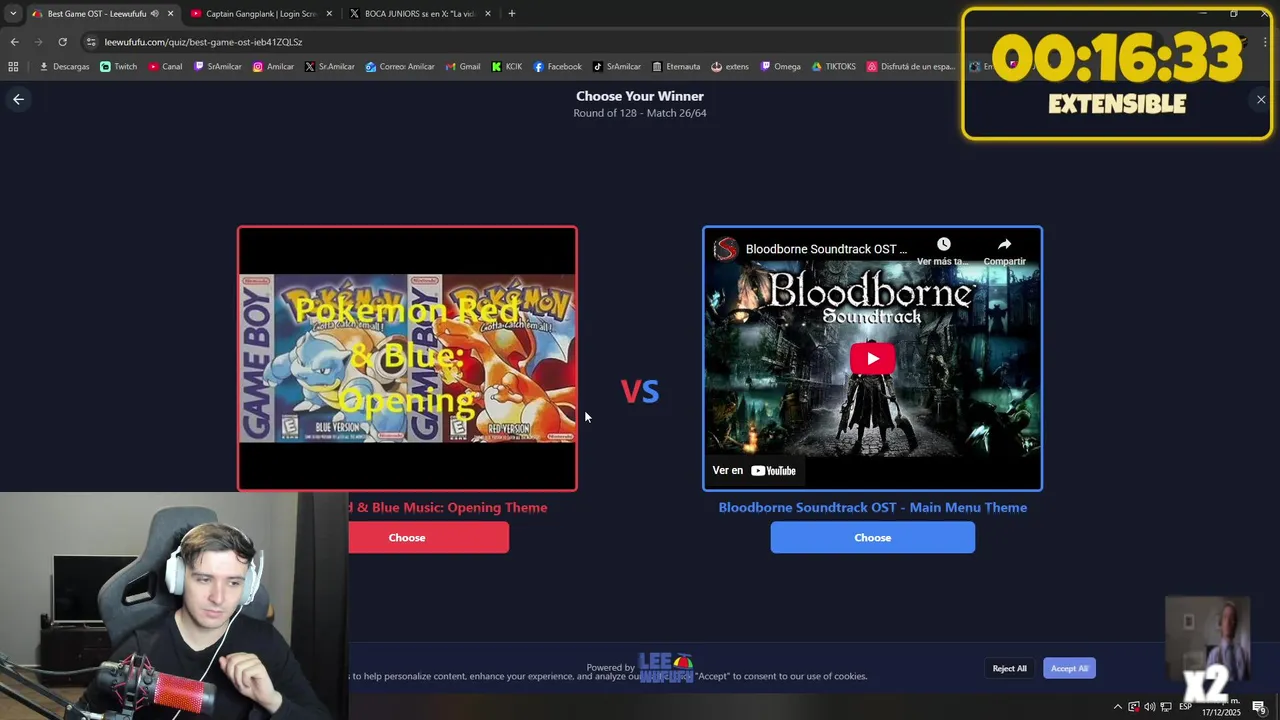Switch the ESP input language indicator
1280x720 pixels.
(x=1185, y=707)
